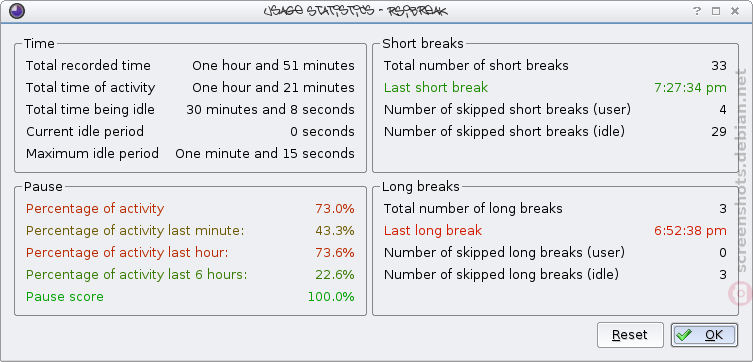This screenshot has width=753, height=362.
Task: Click the Percentage of activity last 6 hours label
Action: tap(136, 275)
